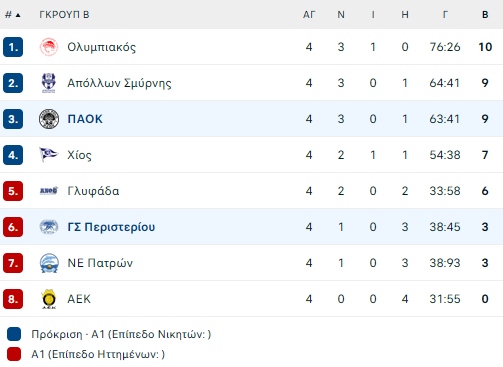Screen dimensions: 503x367
Task: Open the ΝΕ Πατρών team logo
Action: click(49, 263)
